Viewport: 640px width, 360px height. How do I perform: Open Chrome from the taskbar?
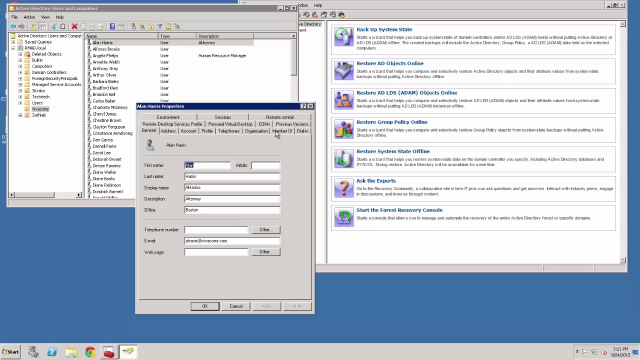pos(90,352)
